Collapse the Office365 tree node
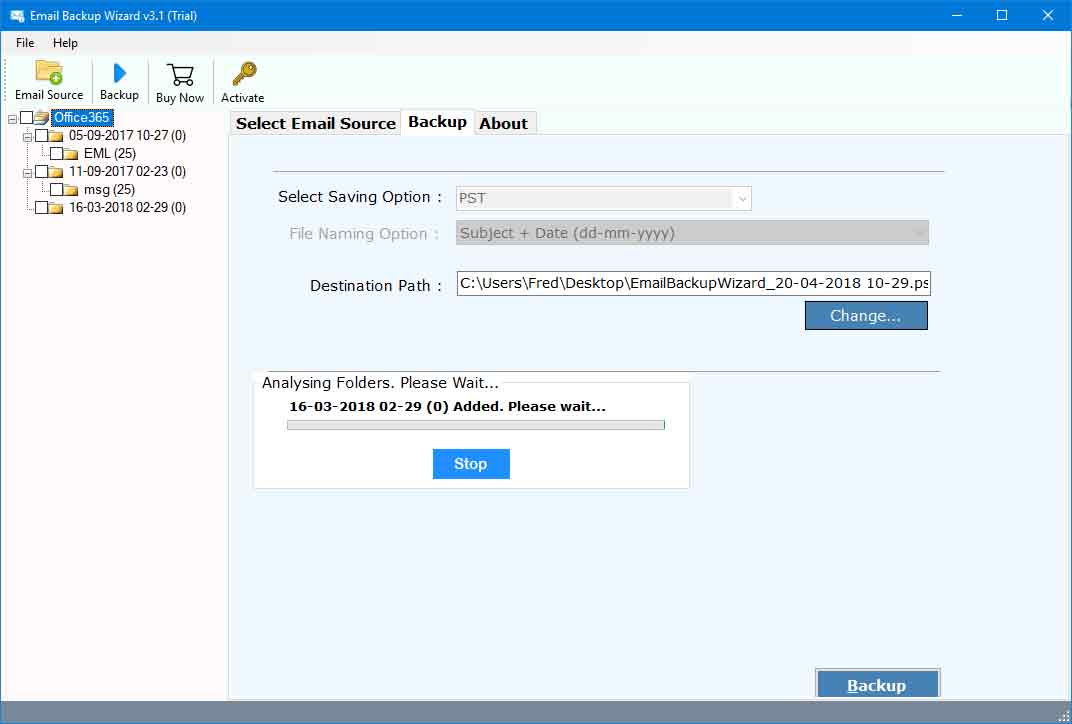The image size is (1072, 724). [12, 119]
